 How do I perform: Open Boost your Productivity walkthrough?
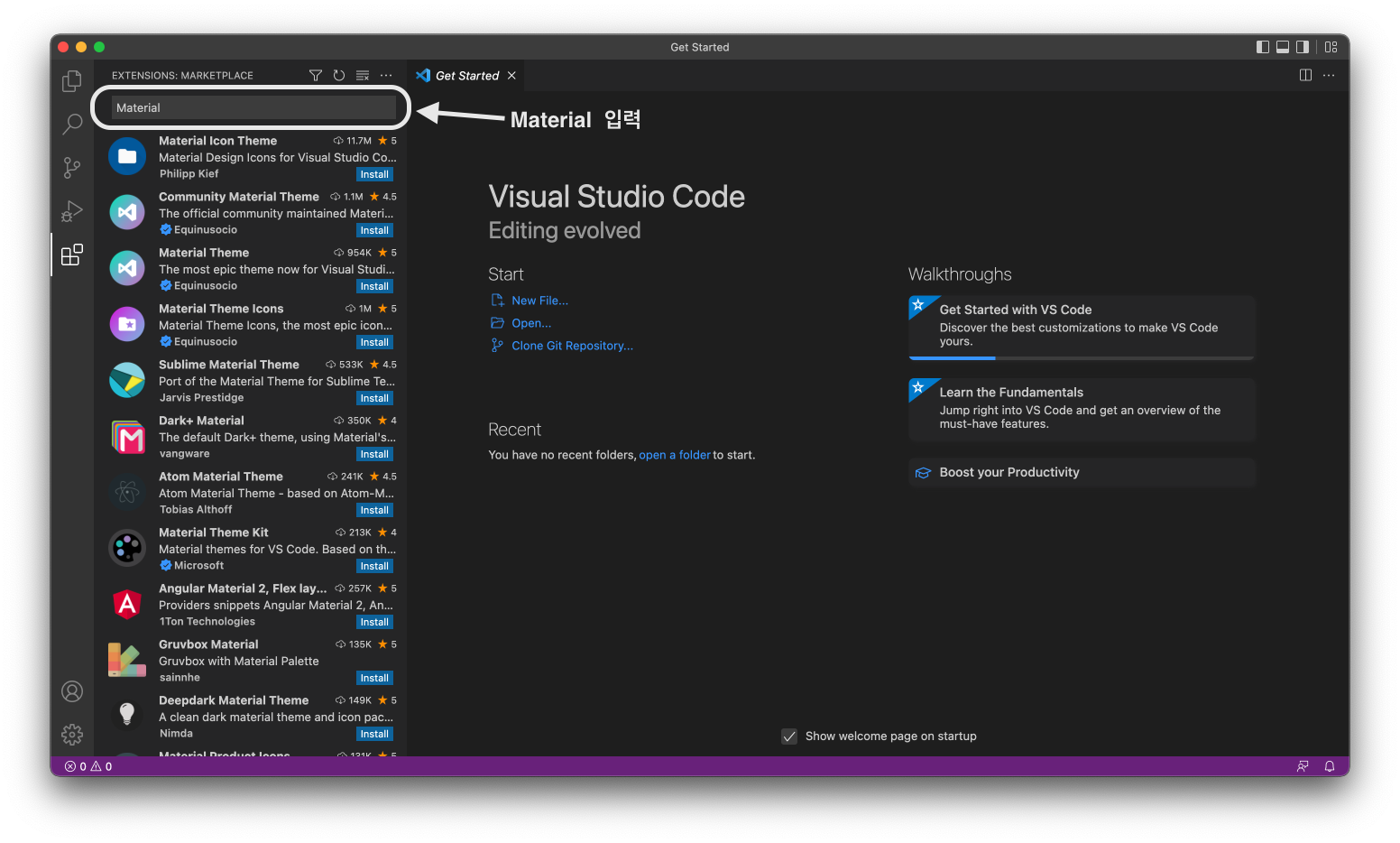coord(1082,472)
